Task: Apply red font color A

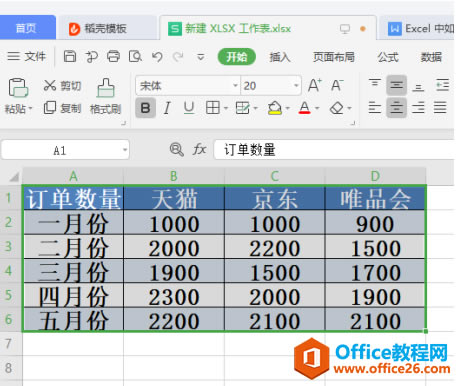Action: (304, 108)
